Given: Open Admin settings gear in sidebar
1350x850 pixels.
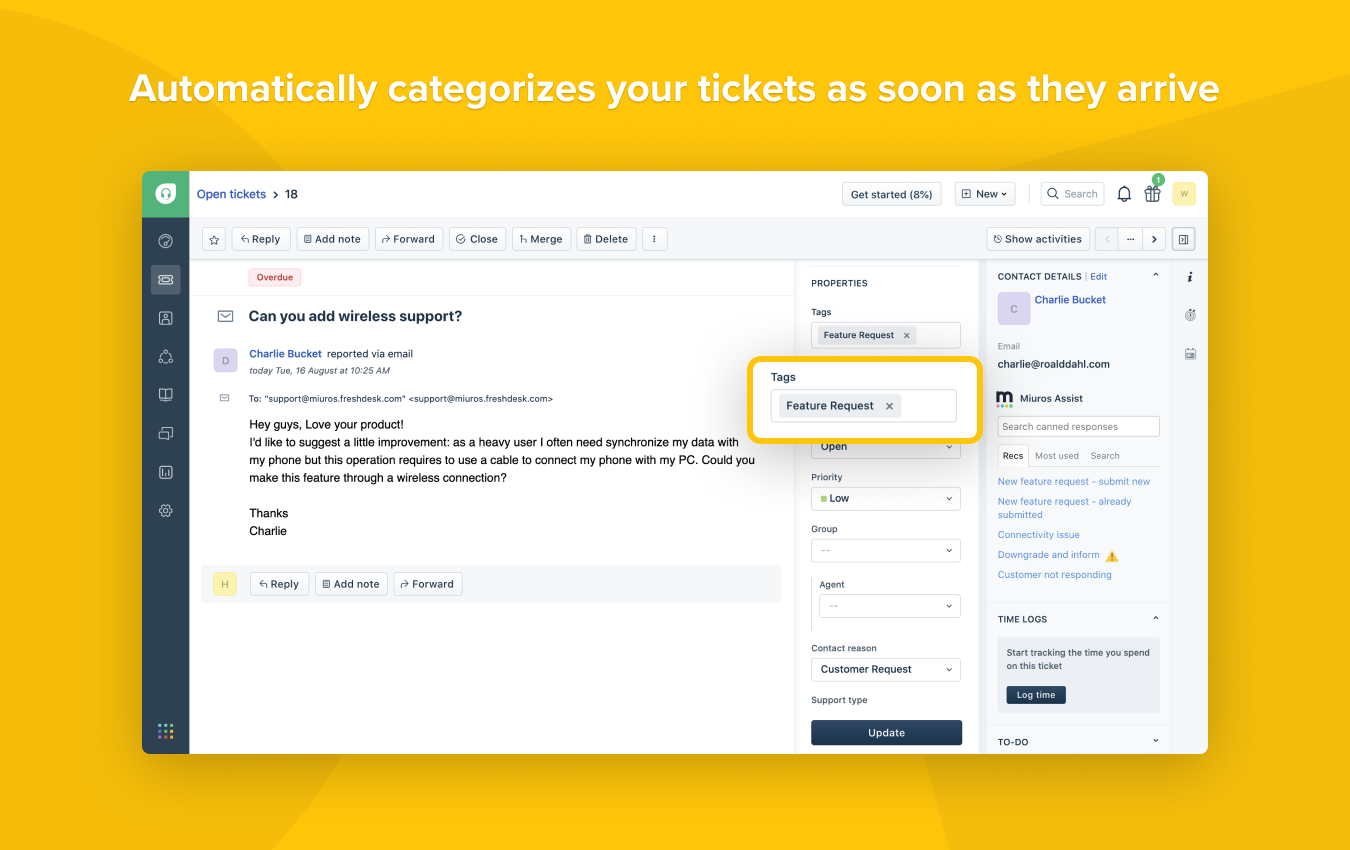Looking at the screenshot, I should tap(166, 510).
